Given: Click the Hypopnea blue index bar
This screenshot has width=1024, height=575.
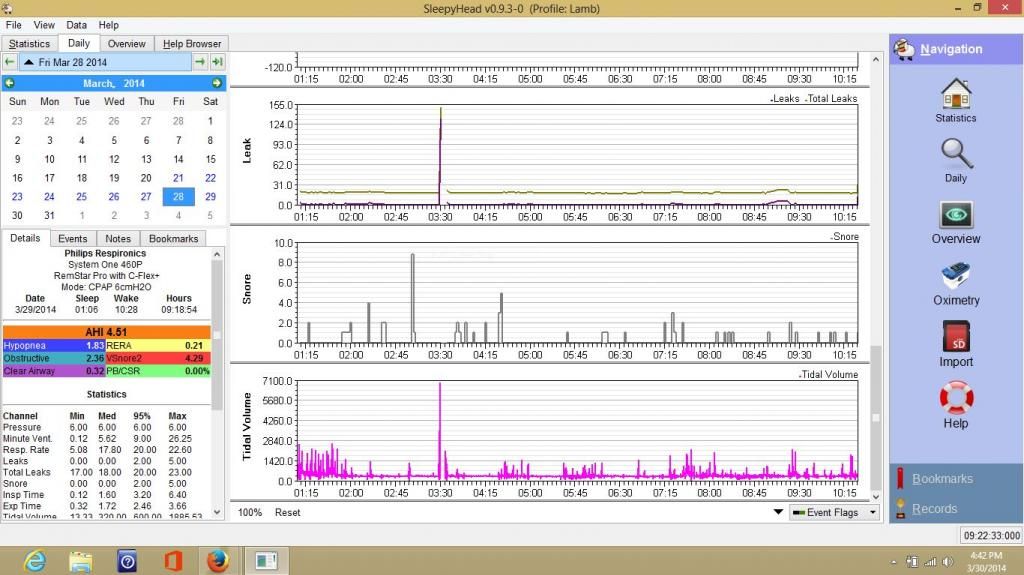Looking at the screenshot, I should 54,345.
